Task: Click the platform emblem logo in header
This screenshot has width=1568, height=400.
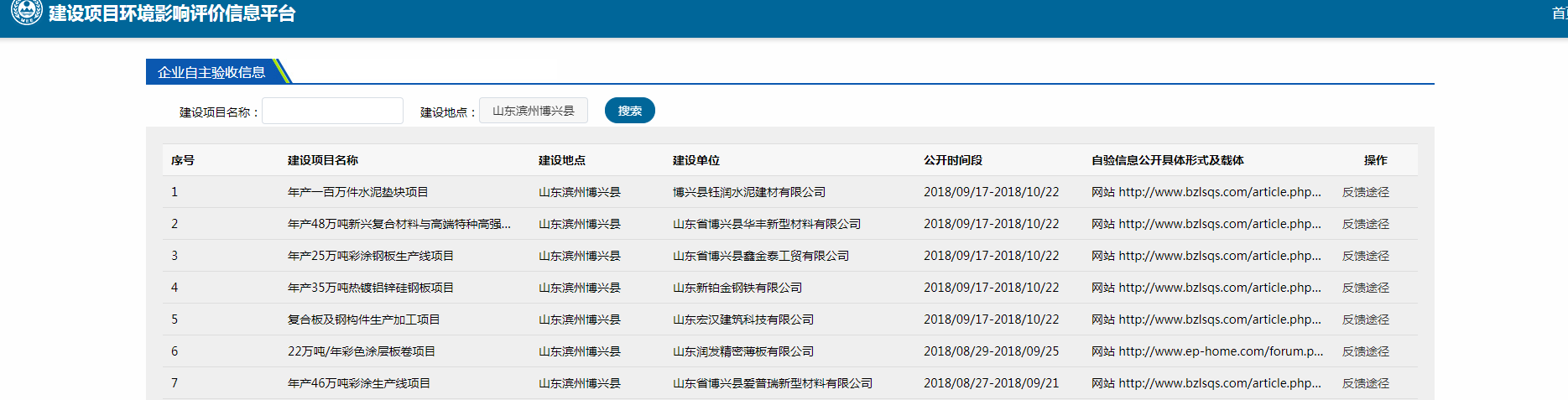Action: click(26, 12)
